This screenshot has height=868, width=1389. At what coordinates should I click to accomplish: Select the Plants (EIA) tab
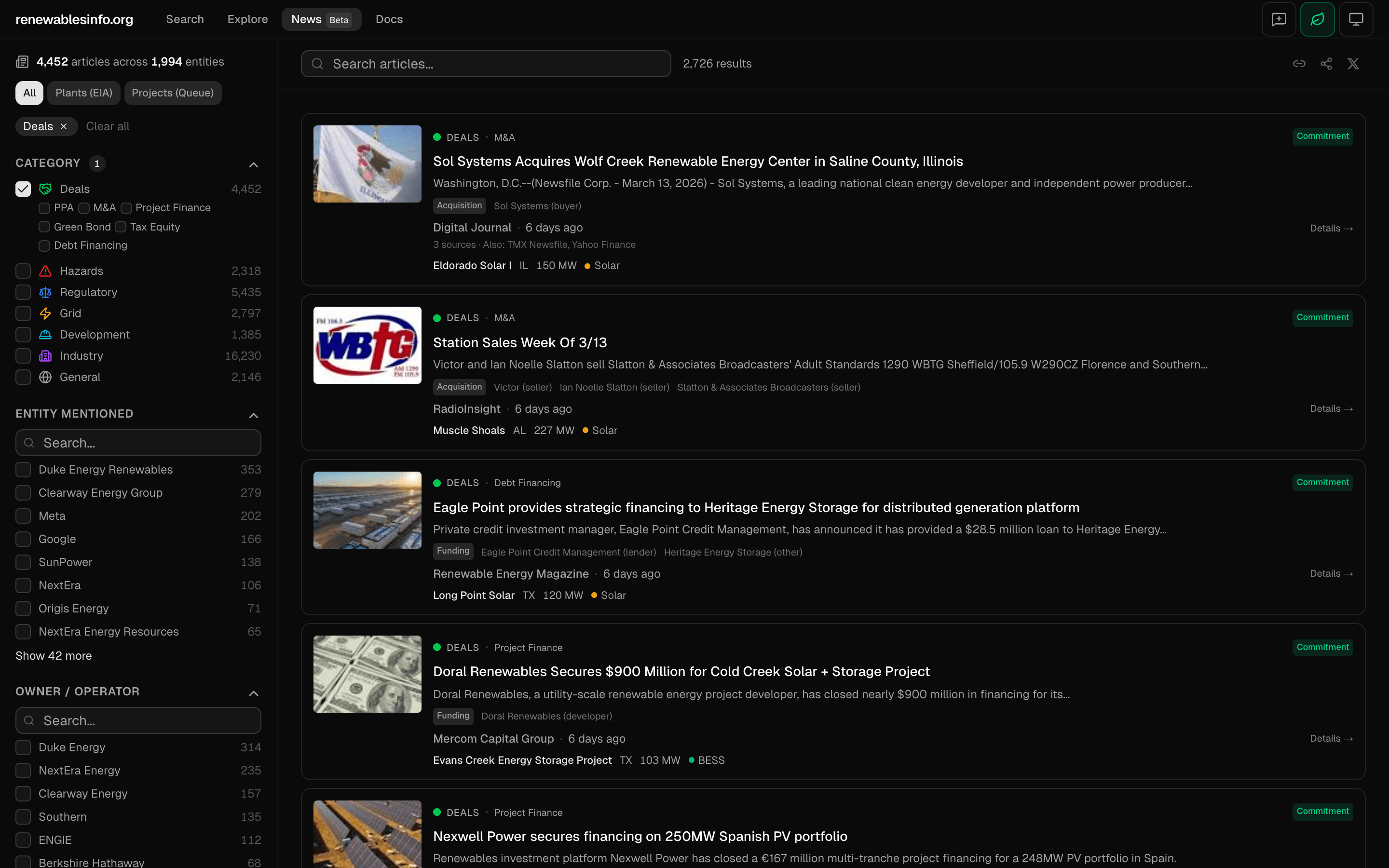[84, 93]
